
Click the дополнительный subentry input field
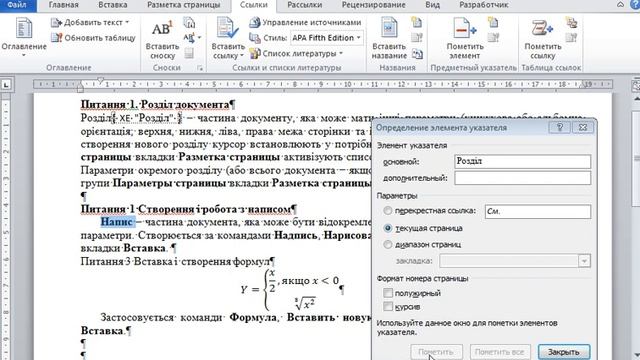pos(522,178)
